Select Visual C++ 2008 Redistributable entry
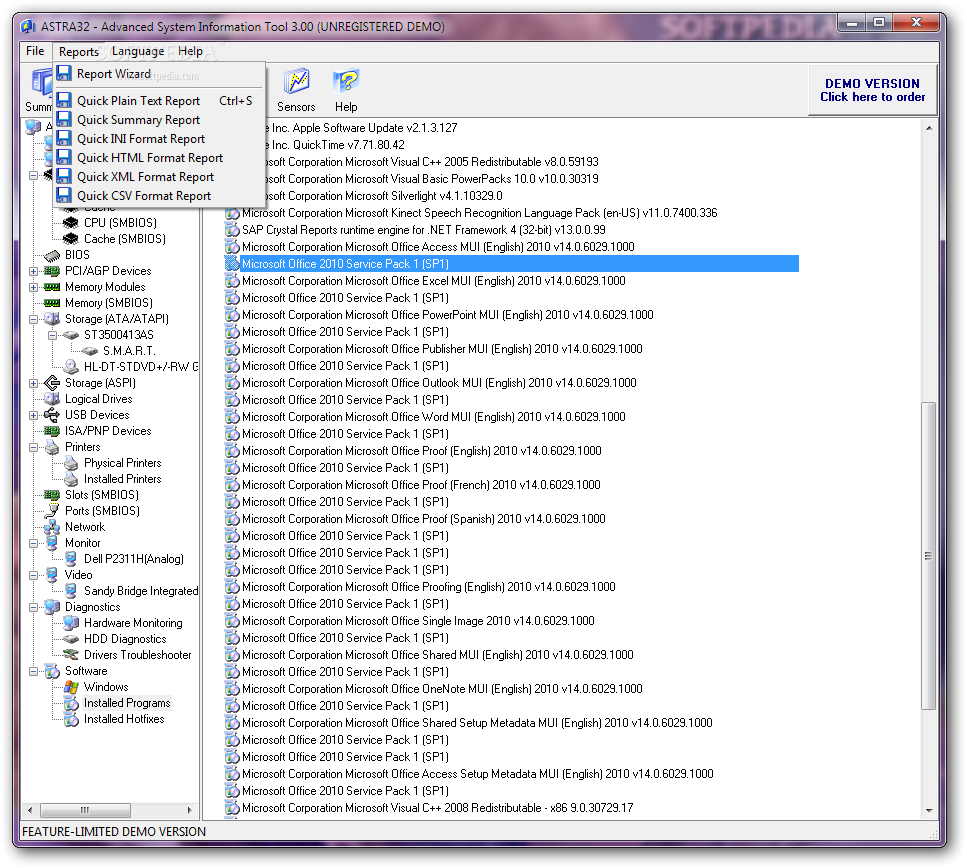The height and width of the screenshot is (868, 967). click(x=437, y=808)
